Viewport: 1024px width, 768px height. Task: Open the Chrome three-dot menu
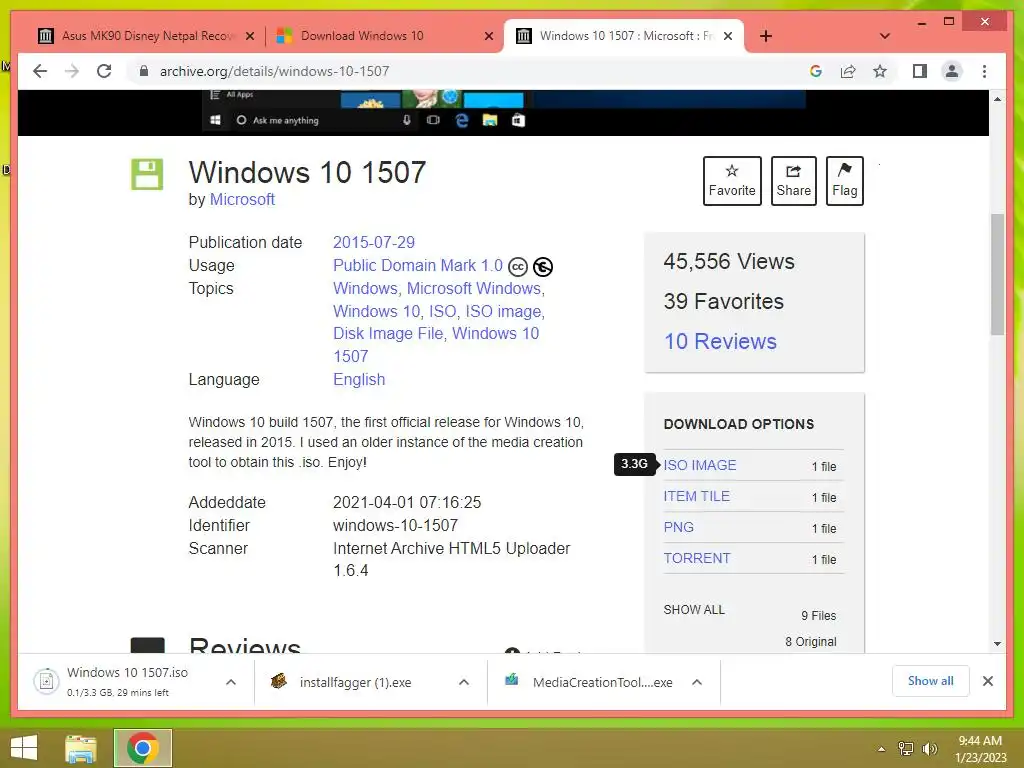984,71
